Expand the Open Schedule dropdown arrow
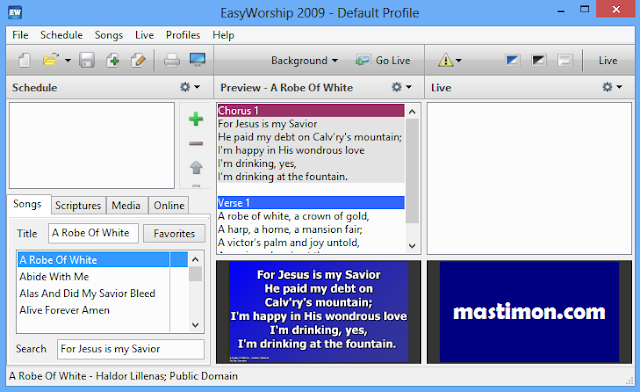Image resolution: width=640 pixels, height=392 pixels. [68, 60]
